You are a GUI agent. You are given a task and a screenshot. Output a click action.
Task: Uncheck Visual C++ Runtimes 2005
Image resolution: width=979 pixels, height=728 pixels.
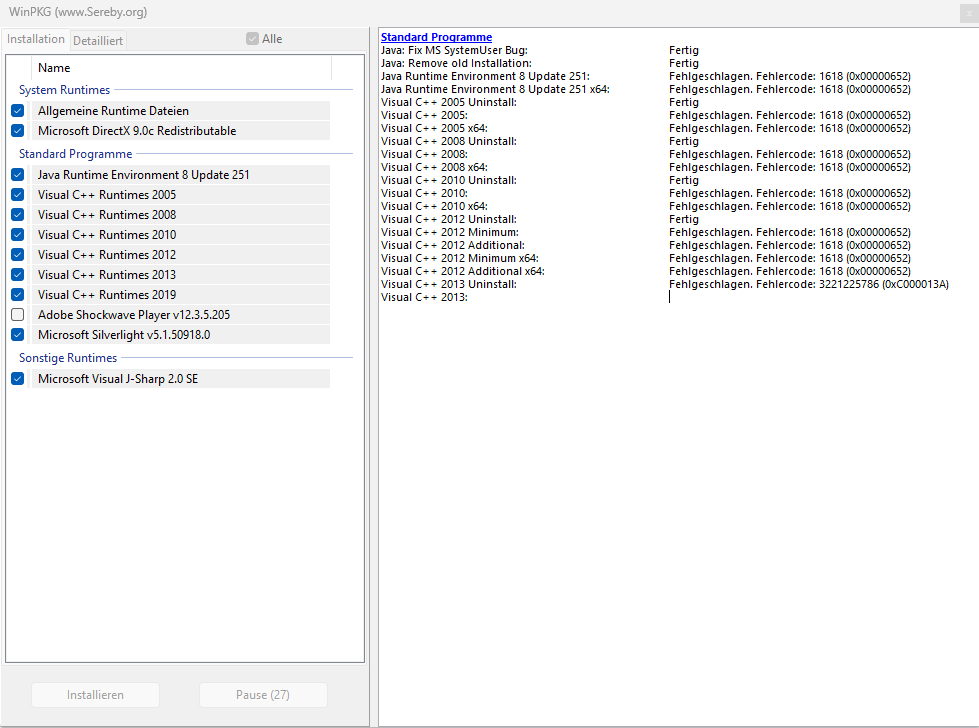[x=17, y=195]
